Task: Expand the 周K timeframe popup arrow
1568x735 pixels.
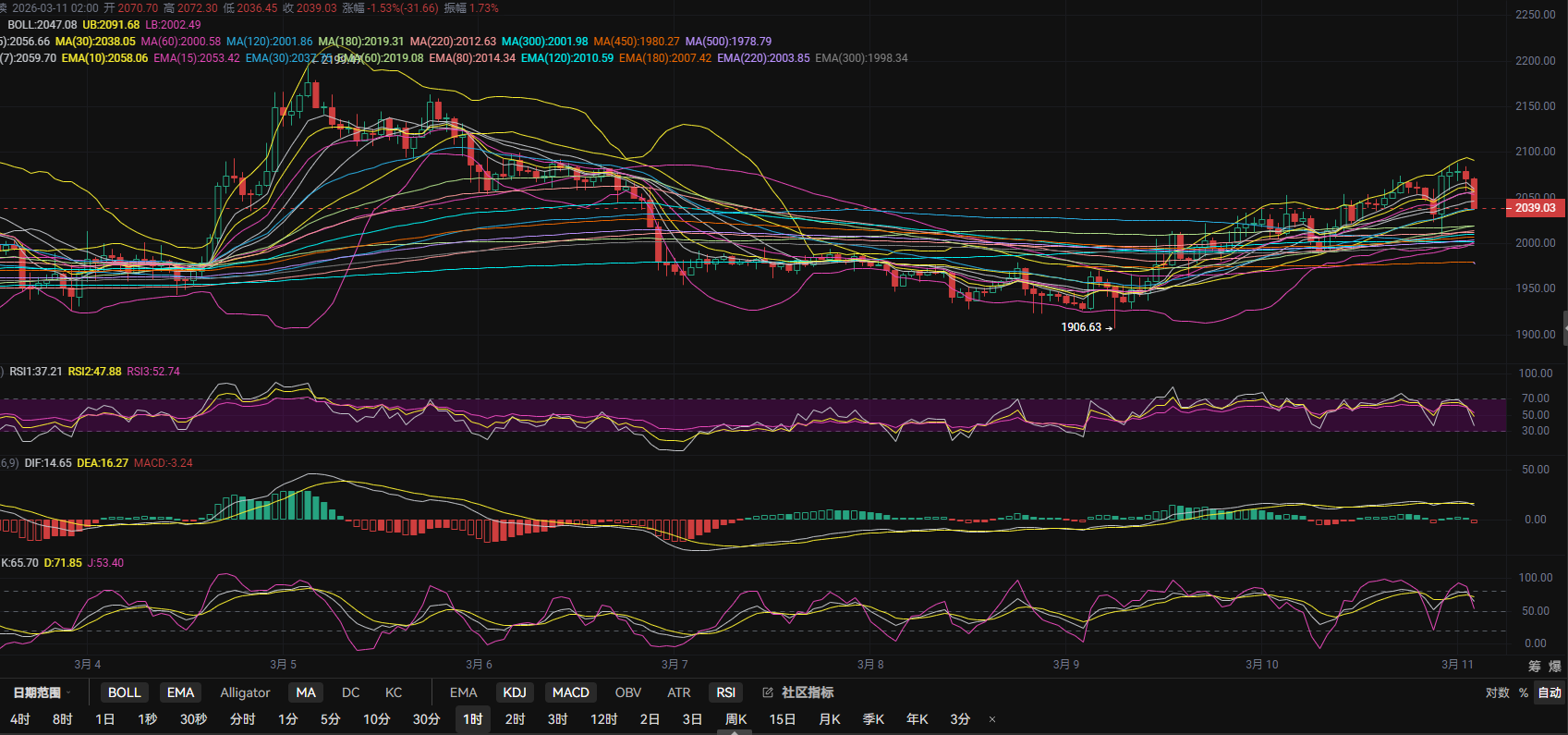Action: point(735,731)
